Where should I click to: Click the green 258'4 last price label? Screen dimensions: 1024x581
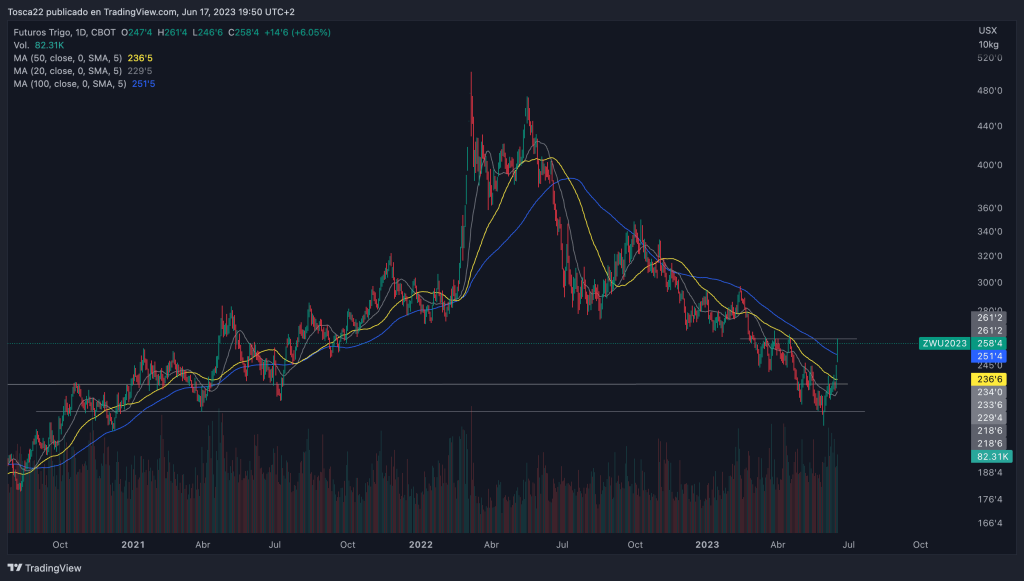click(988, 342)
